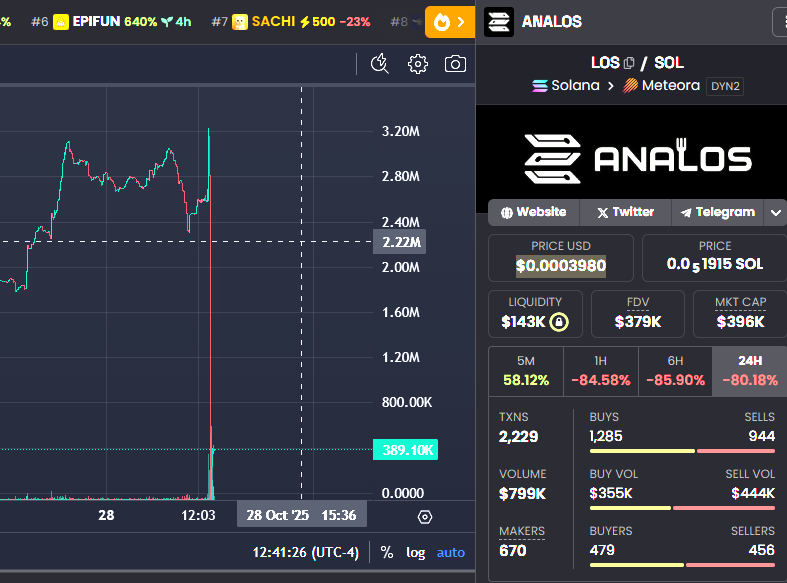Toggle percent scale on chart

pyautogui.click(x=386, y=552)
